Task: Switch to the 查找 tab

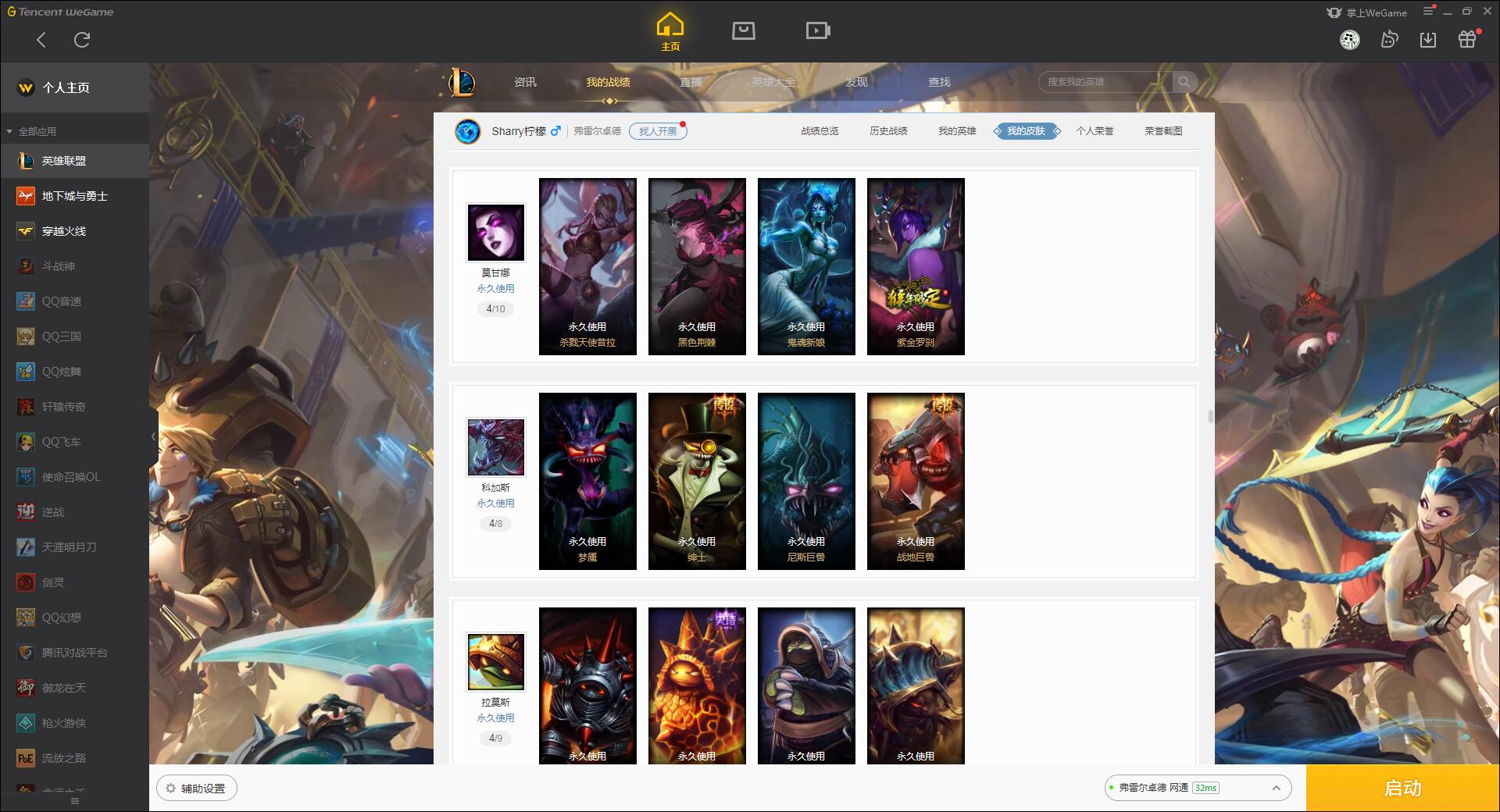Action: (x=939, y=82)
